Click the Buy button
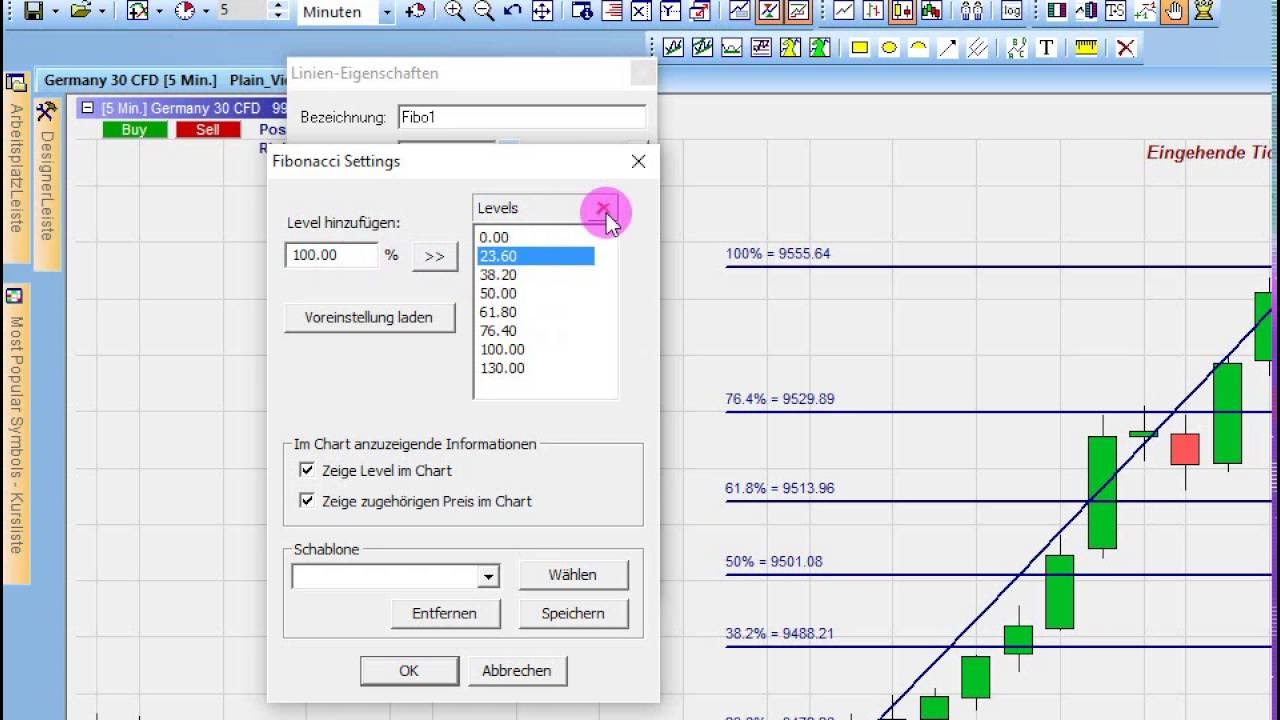 coord(134,130)
